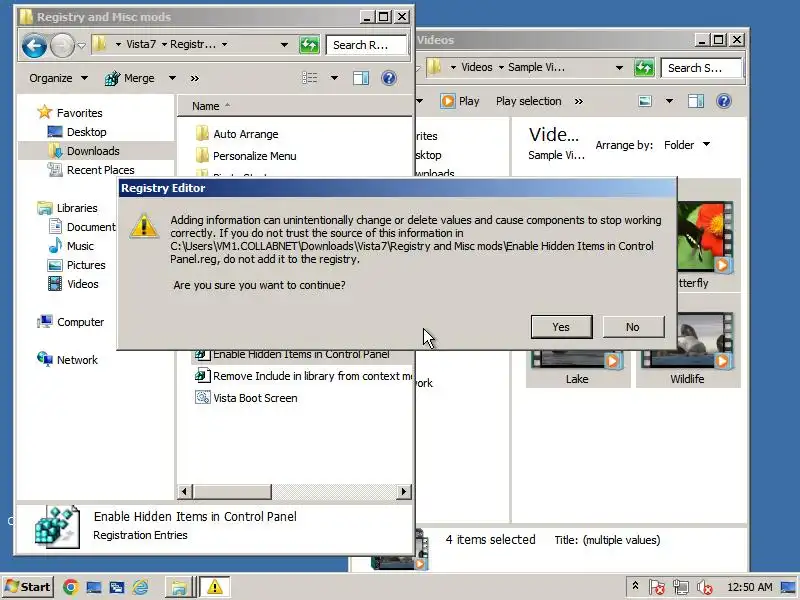Toggle preview pane in Registry window
Viewport: 800px width, 600px height.
coord(361,78)
